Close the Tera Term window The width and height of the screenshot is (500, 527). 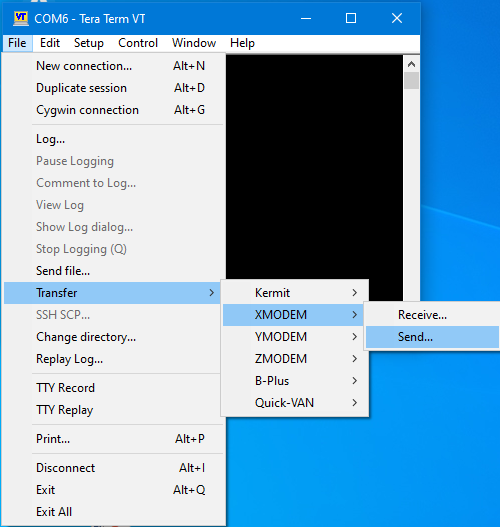point(397,18)
